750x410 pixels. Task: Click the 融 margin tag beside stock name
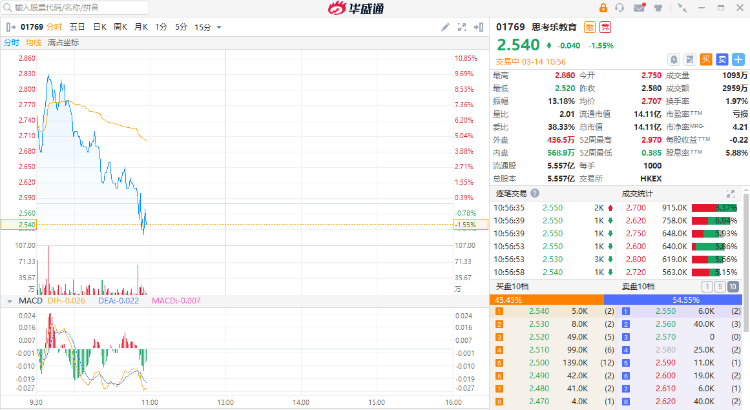point(590,26)
